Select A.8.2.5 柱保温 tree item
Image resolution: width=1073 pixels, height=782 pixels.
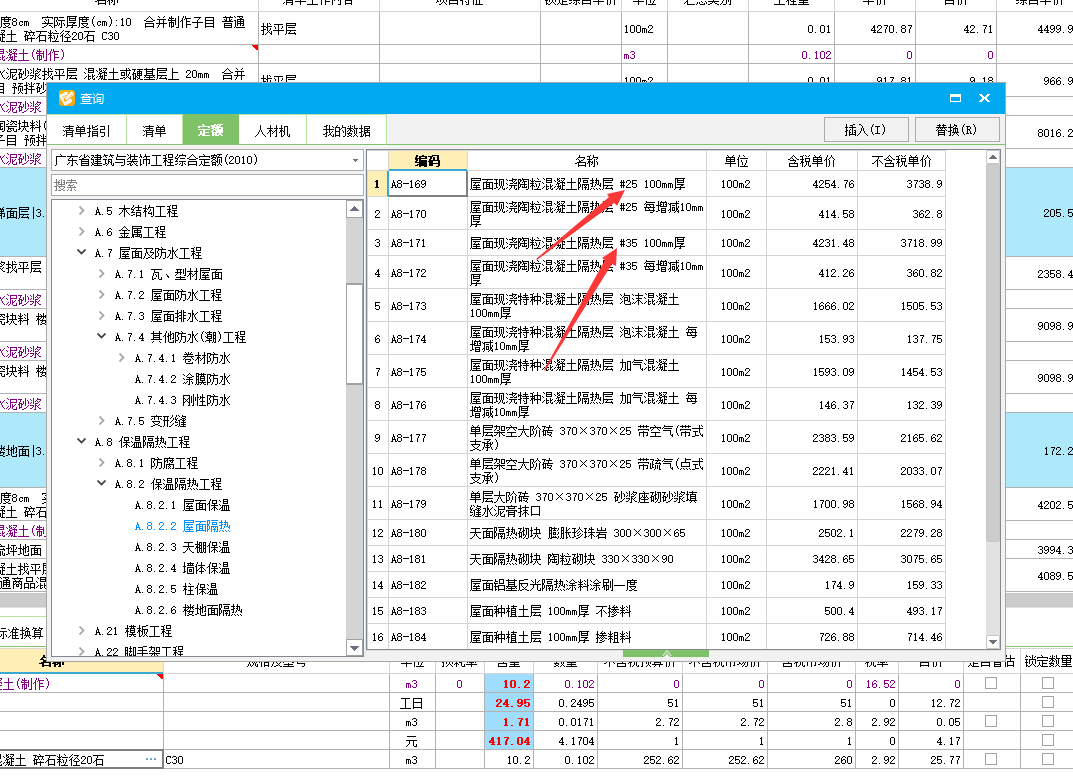coord(177,589)
